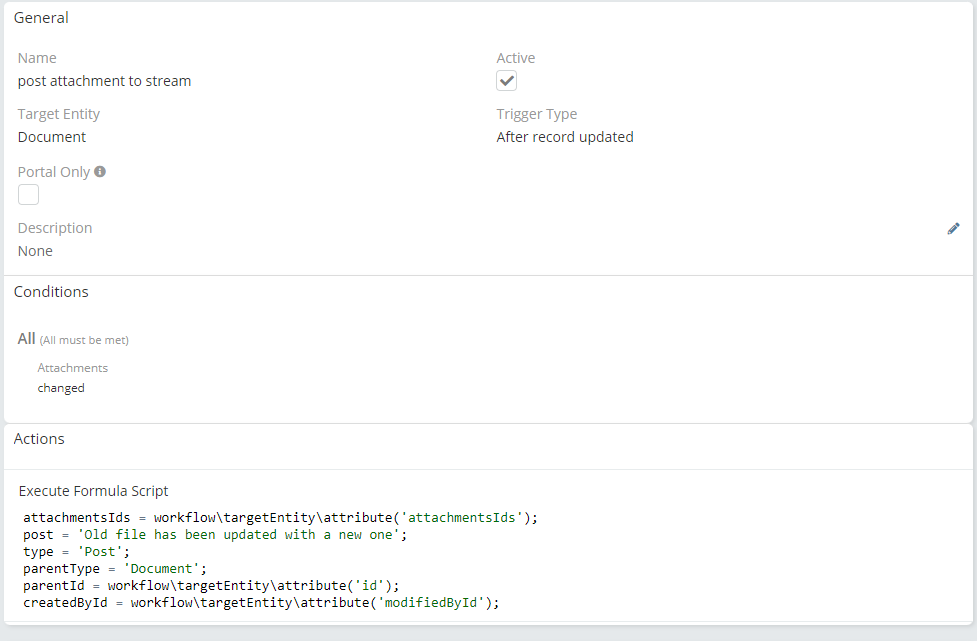Click the Portal Only field label
Screen dimensions: 977x641
point(54,172)
